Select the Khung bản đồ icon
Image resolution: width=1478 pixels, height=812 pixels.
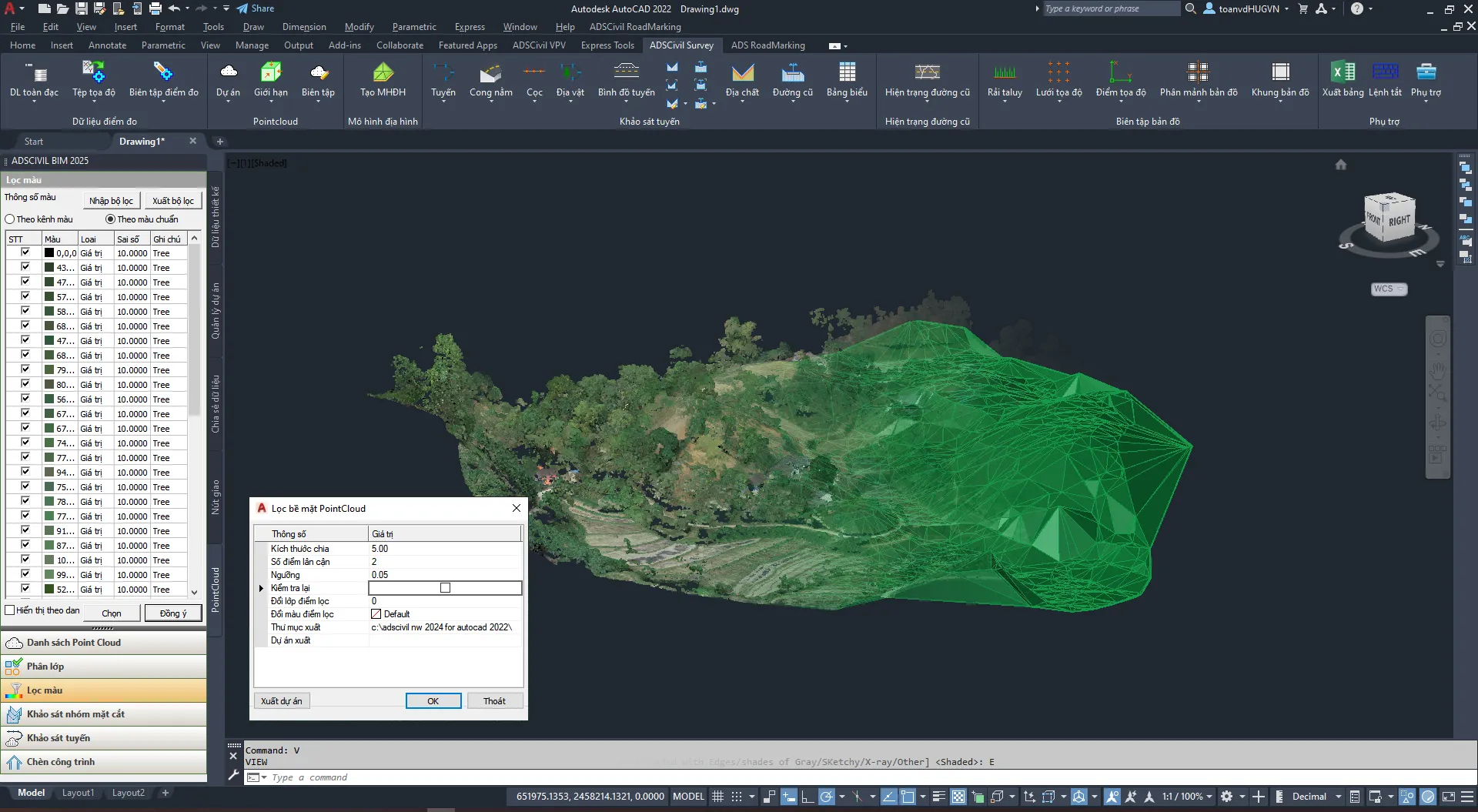(1280, 72)
